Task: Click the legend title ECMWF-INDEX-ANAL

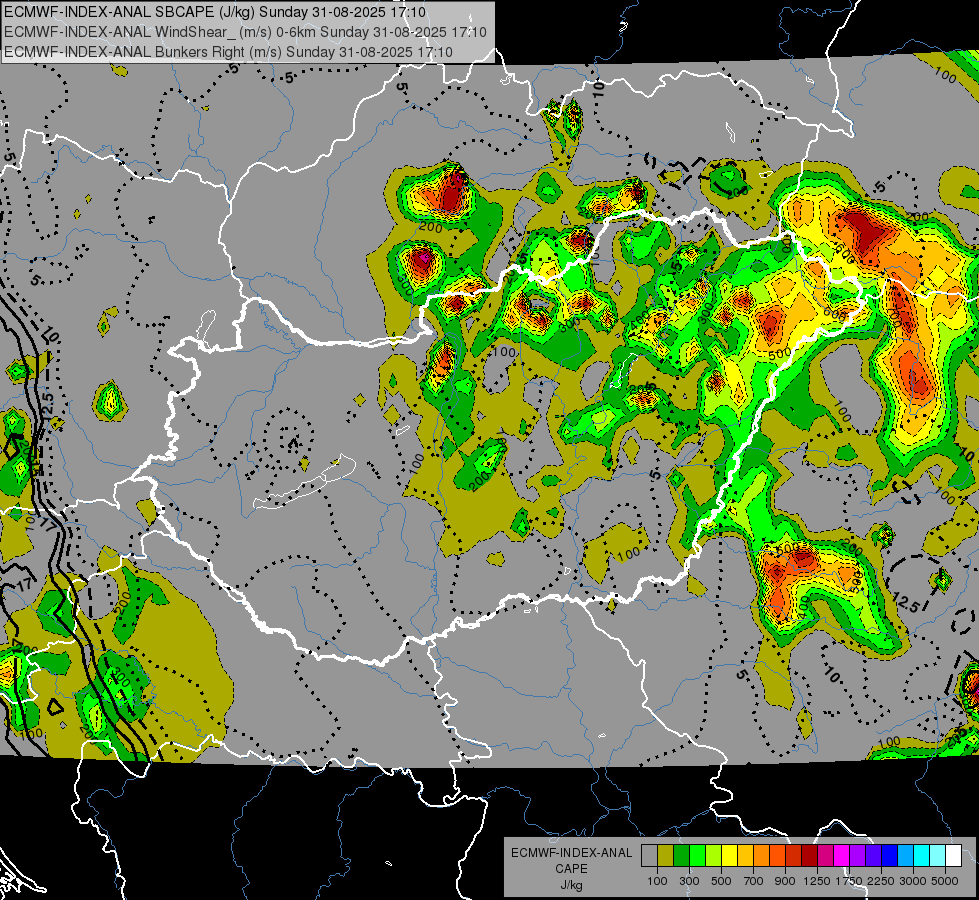Action: tap(572, 853)
